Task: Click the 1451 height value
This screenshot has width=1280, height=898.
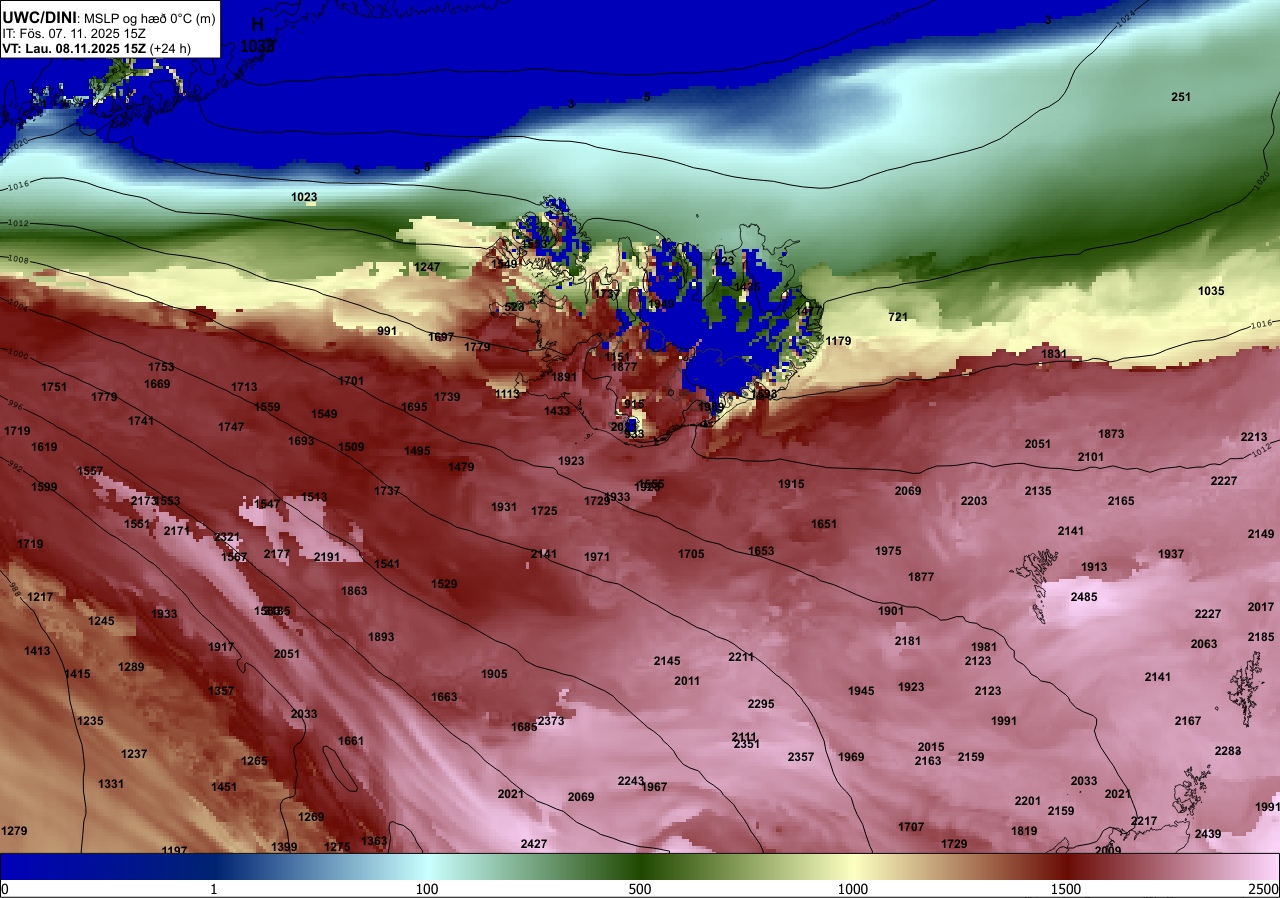Action: click(224, 787)
